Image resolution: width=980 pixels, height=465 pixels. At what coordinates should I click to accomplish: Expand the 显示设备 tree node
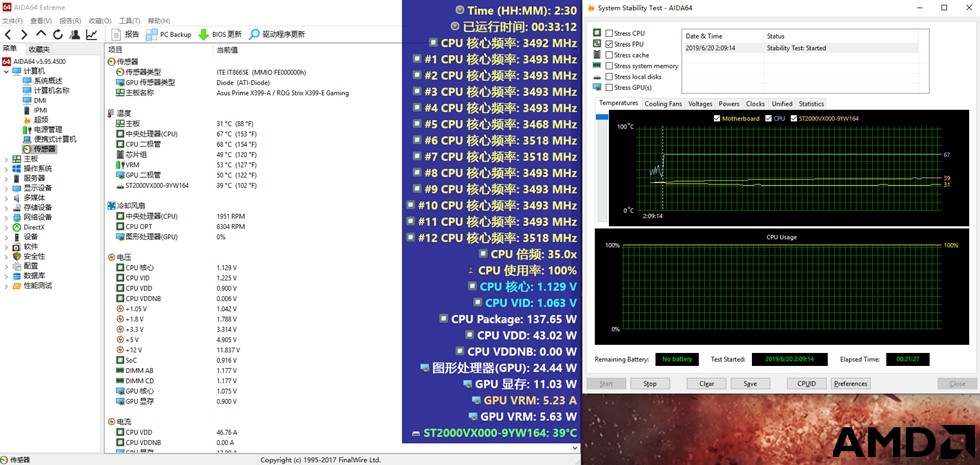coord(6,188)
